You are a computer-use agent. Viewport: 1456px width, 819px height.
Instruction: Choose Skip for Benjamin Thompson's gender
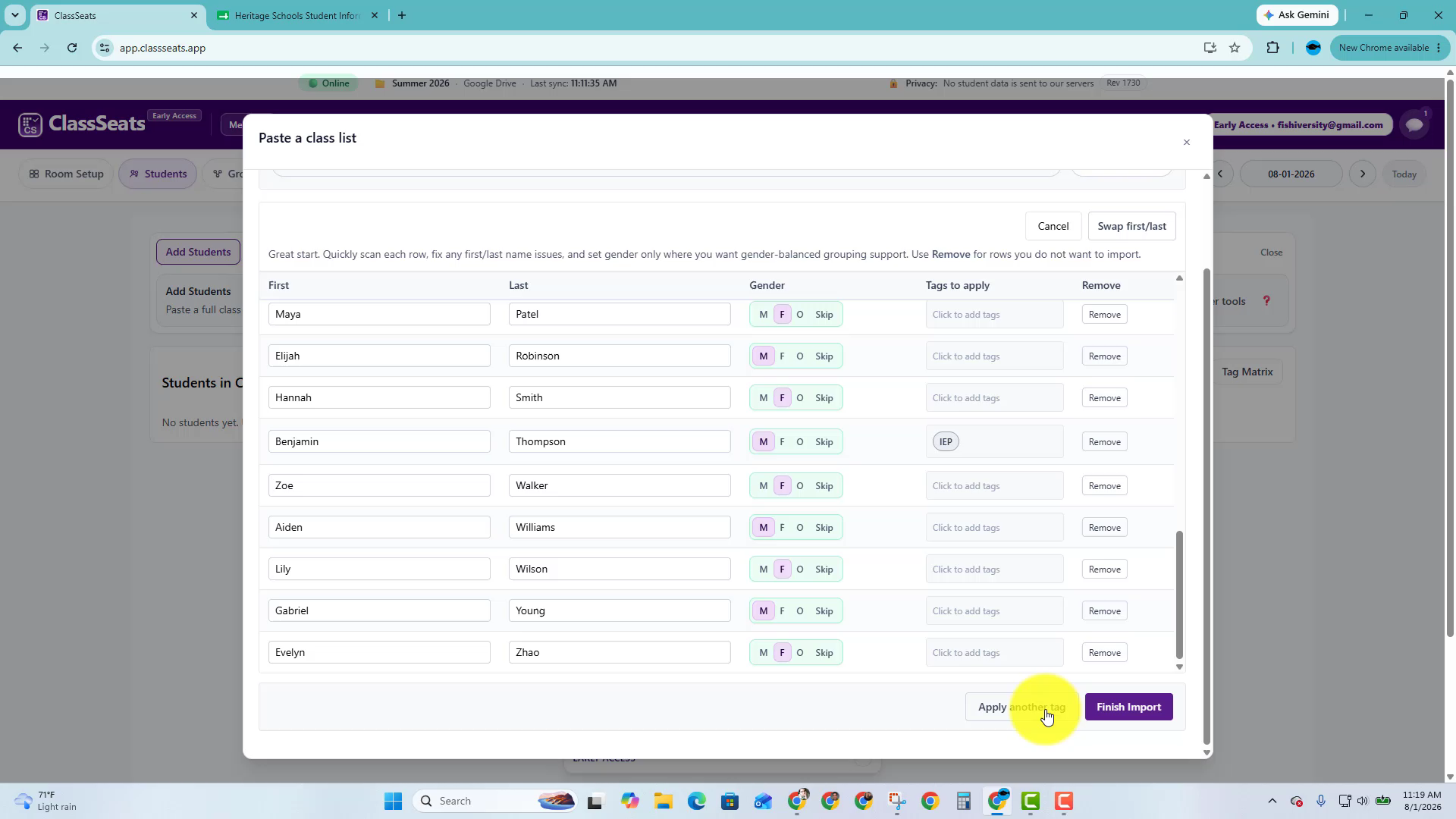click(824, 442)
